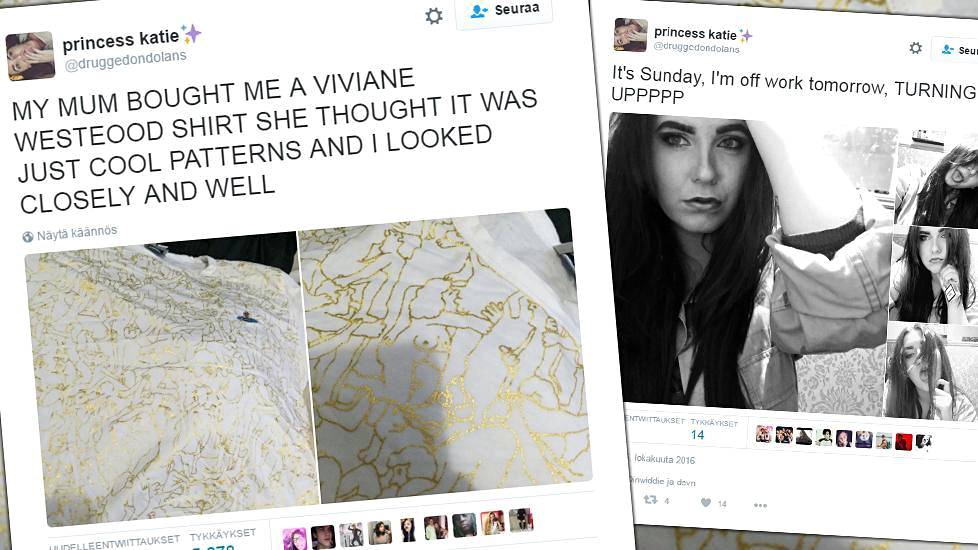
Task: Open the right close-up shirt pattern photo
Action: click(x=444, y=355)
